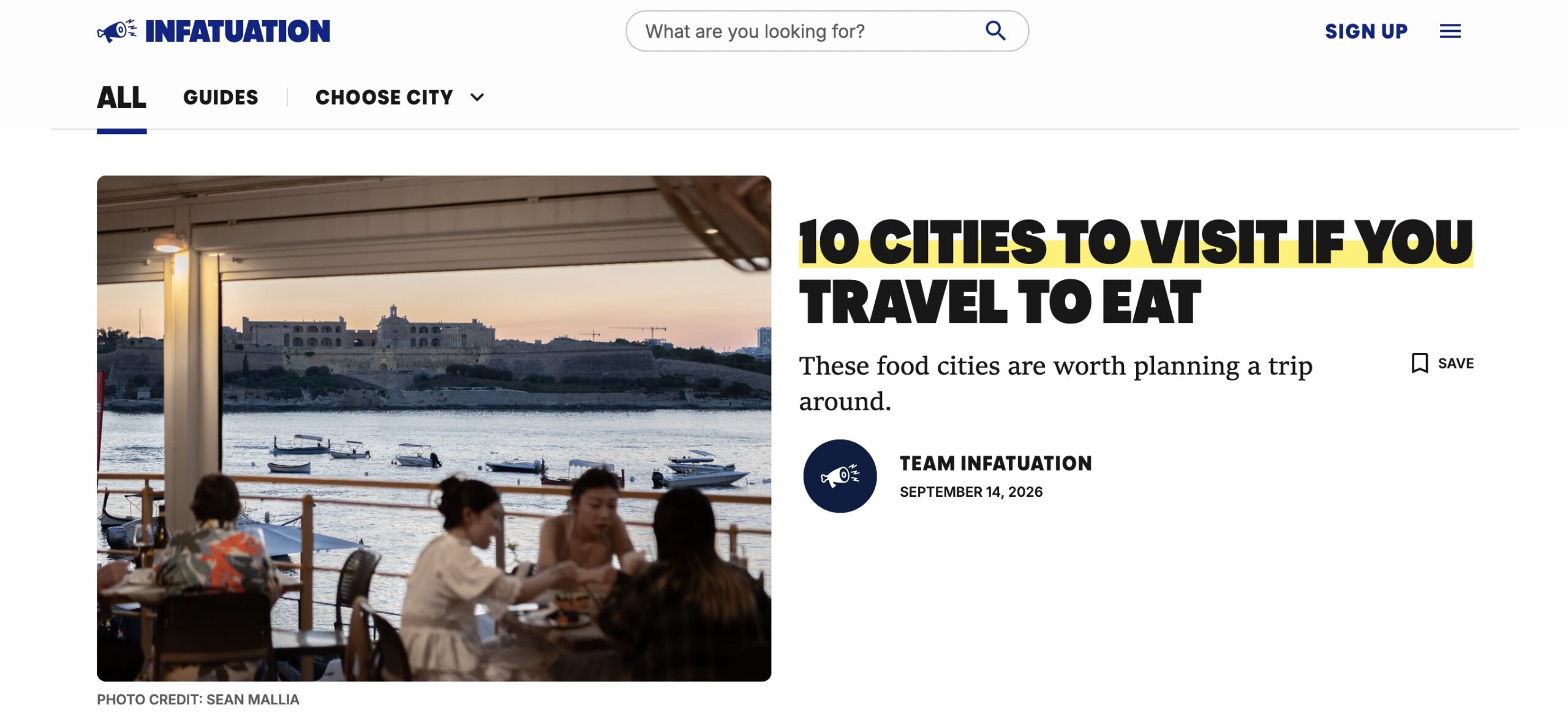Open the SIGN UP link
Screen dimensions: 1568x724
click(x=1366, y=31)
